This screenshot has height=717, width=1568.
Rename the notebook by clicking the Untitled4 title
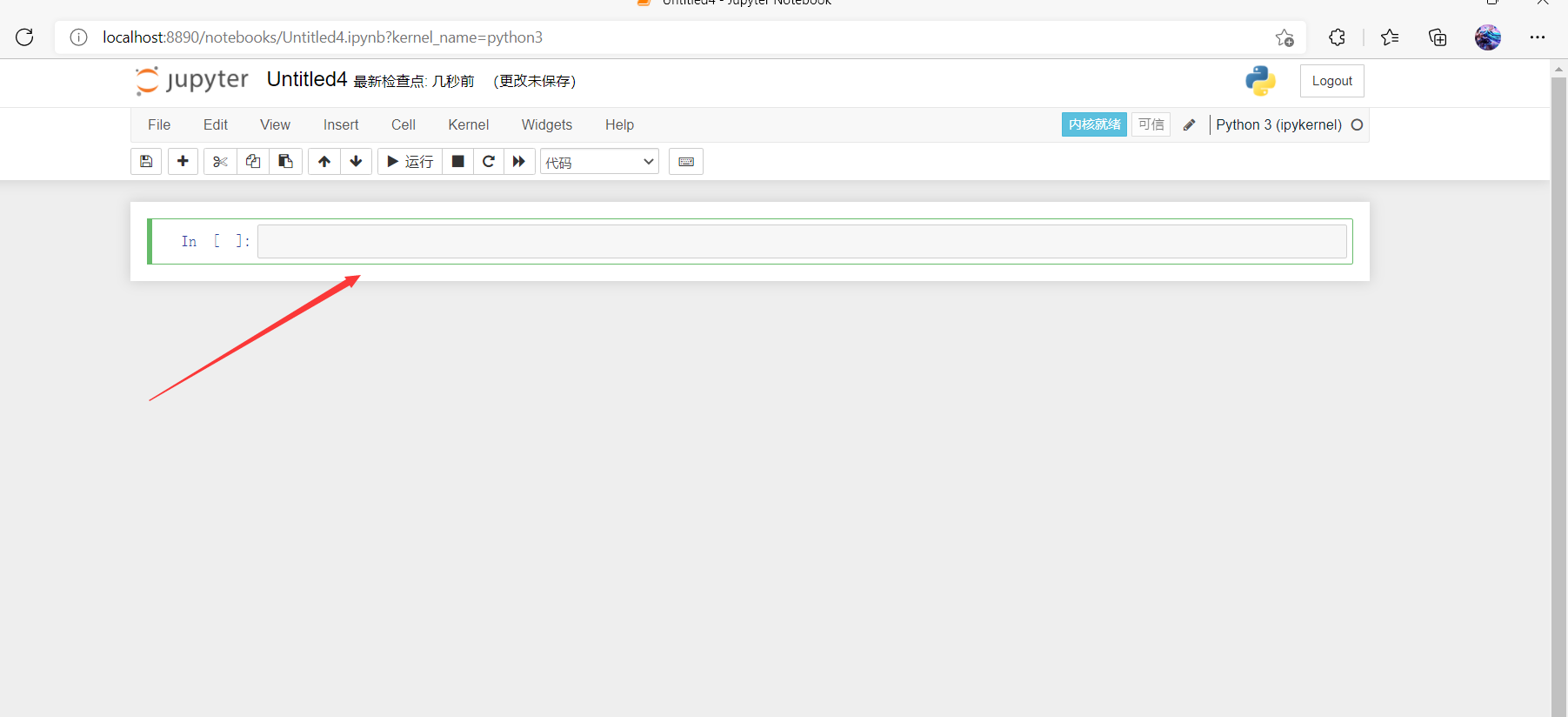pos(307,79)
